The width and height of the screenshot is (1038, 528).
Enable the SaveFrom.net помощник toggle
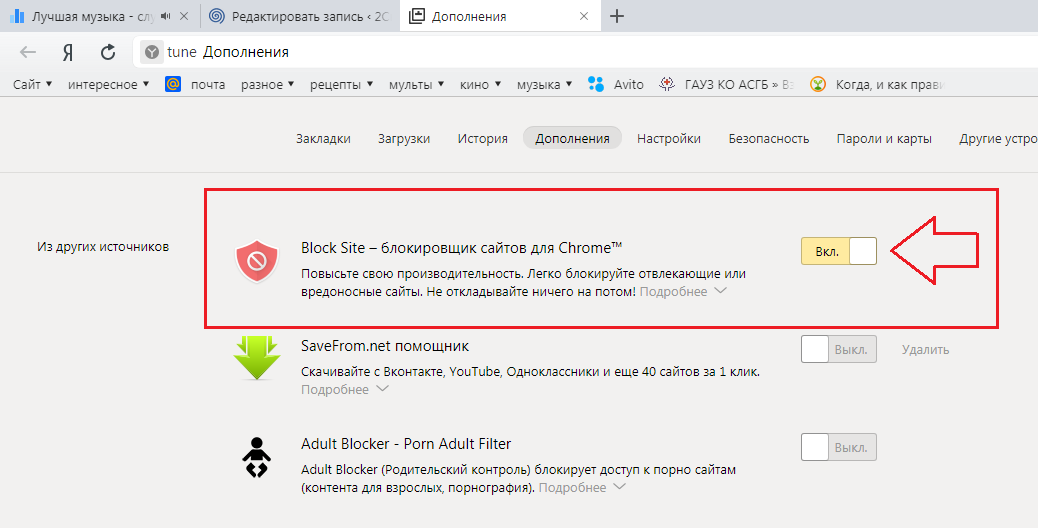point(838,349)
